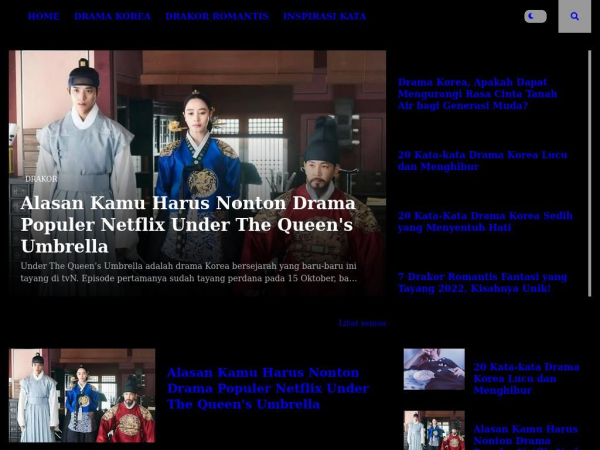This screenshot has width=600, height=450.
Task: Select the DRAKOR category label on featured image
Action: click(41, 179)
